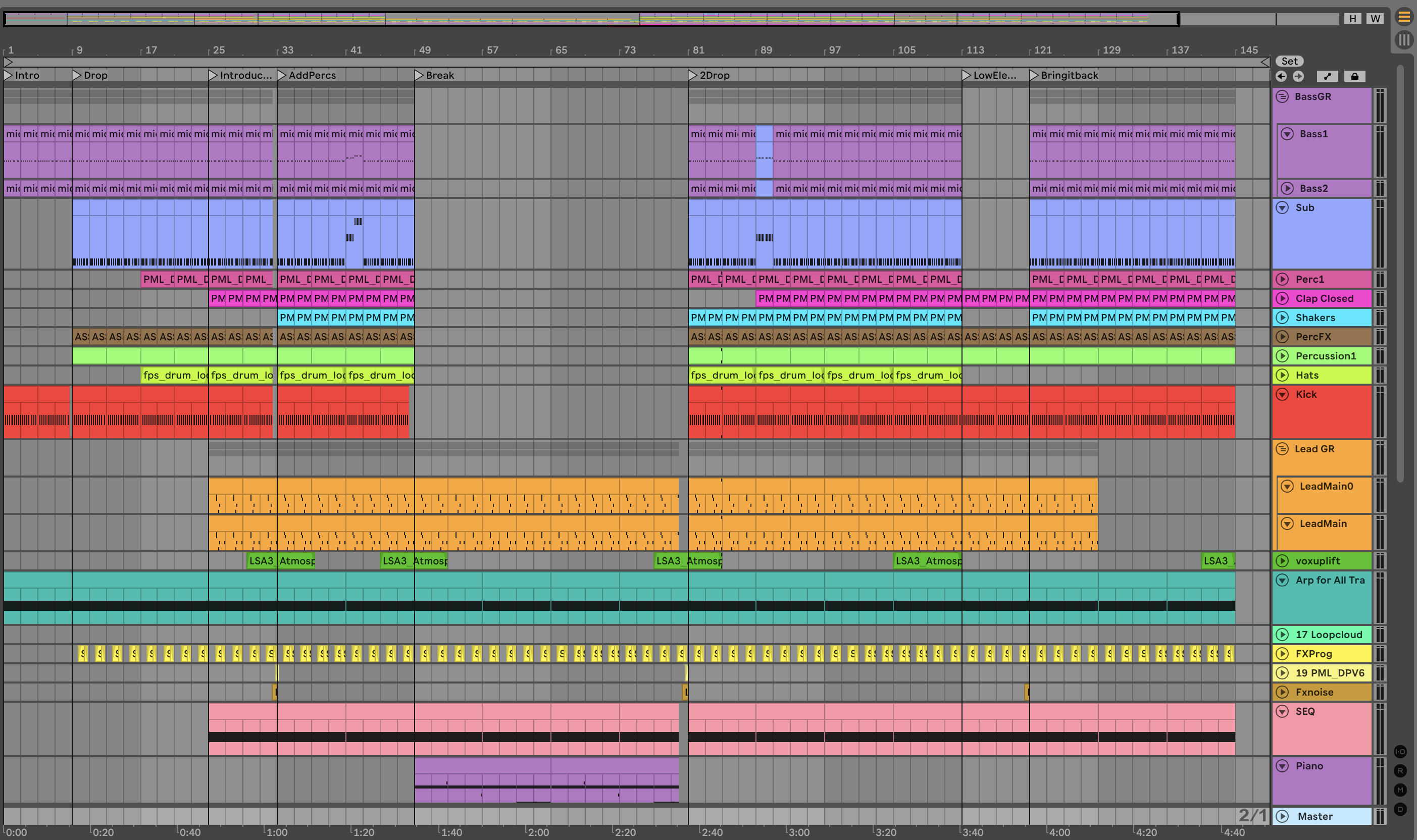
Task: Toggle the Mixer (M) section visibility
Action: coord(1400,790)
